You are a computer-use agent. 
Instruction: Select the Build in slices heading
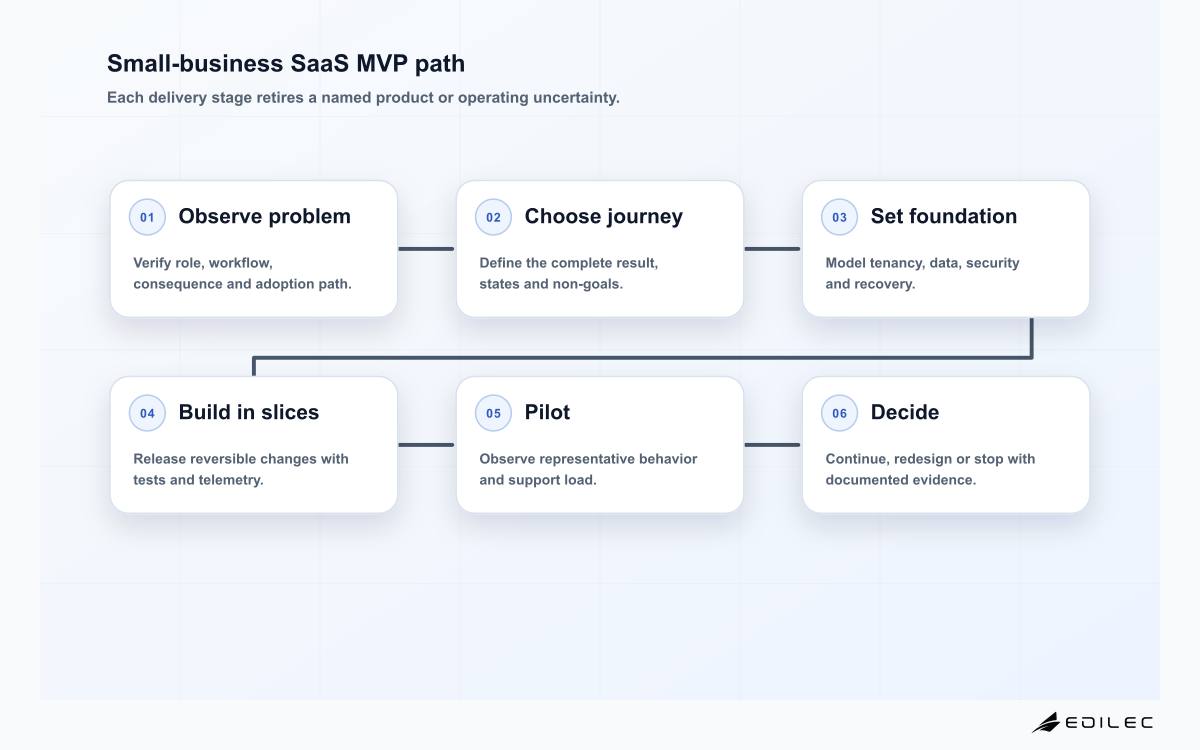249,412
